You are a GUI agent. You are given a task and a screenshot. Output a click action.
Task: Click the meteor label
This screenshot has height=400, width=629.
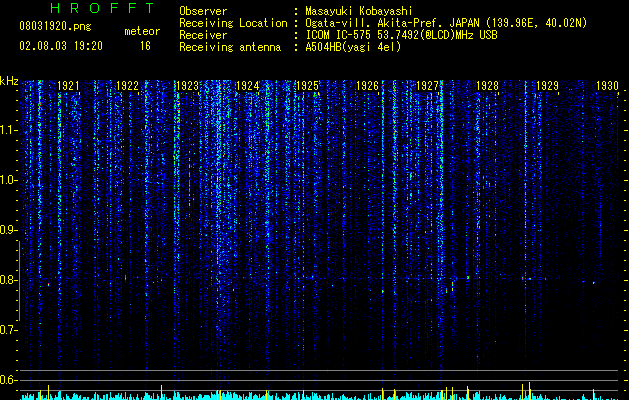(142, 31)
